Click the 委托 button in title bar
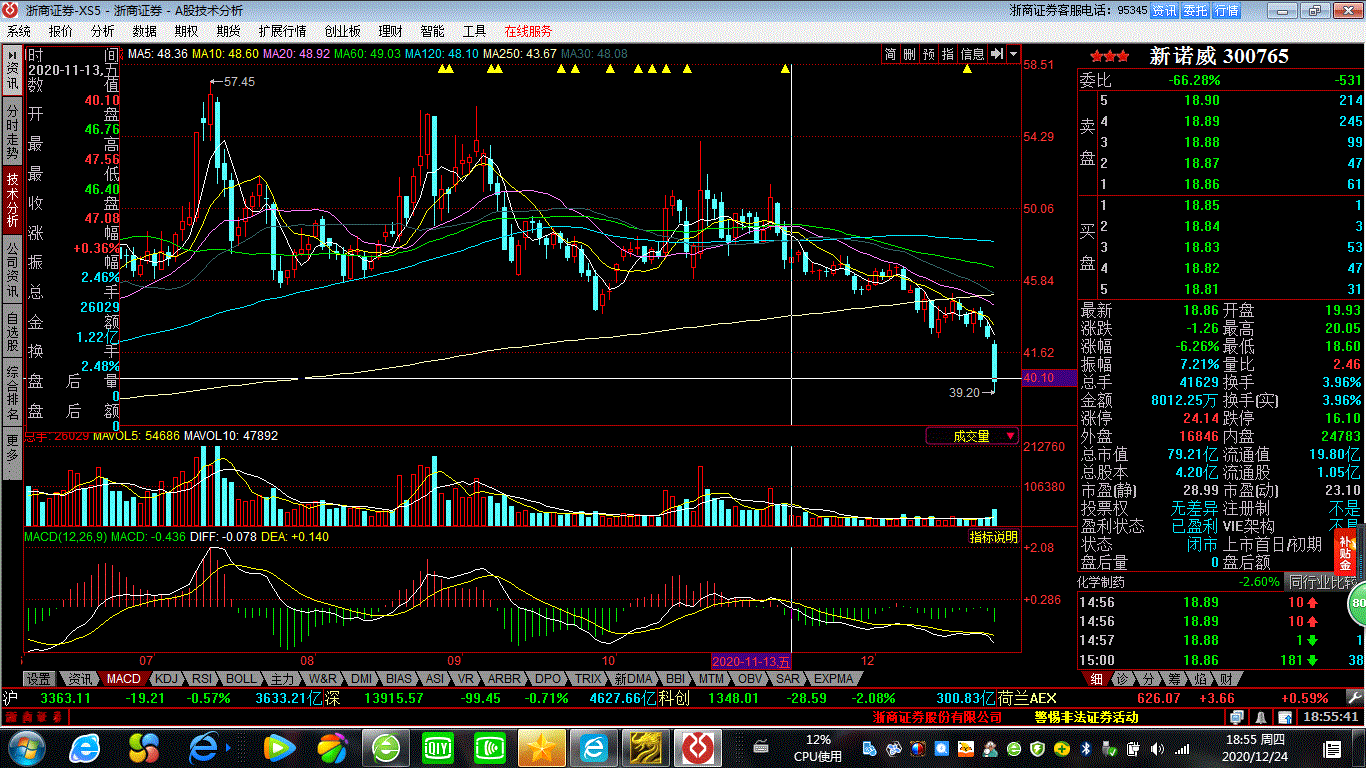This screenshot has height=768, width=1366. (x=1194, y=10)
